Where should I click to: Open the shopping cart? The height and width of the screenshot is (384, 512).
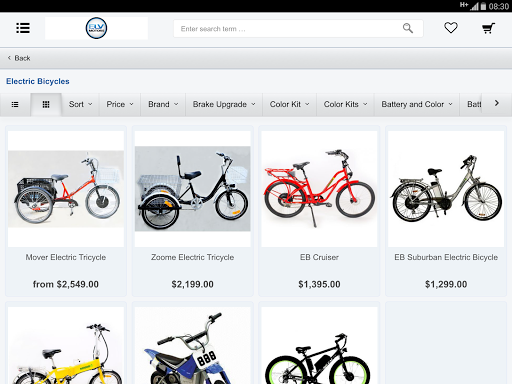click(488, 28)
